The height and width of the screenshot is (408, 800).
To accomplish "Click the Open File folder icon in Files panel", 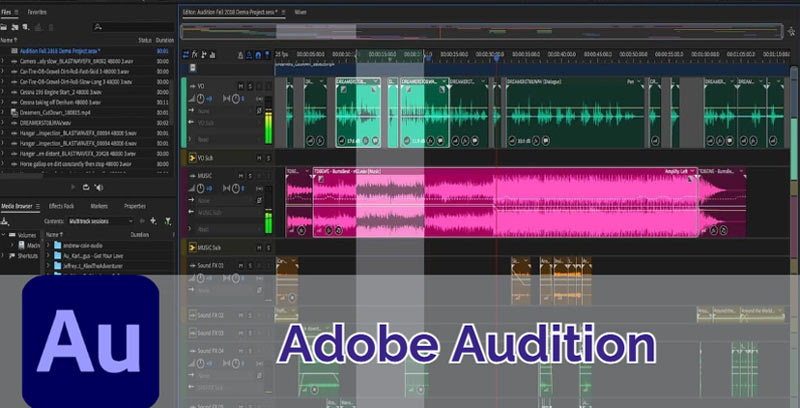I will (x=4, y=27).
